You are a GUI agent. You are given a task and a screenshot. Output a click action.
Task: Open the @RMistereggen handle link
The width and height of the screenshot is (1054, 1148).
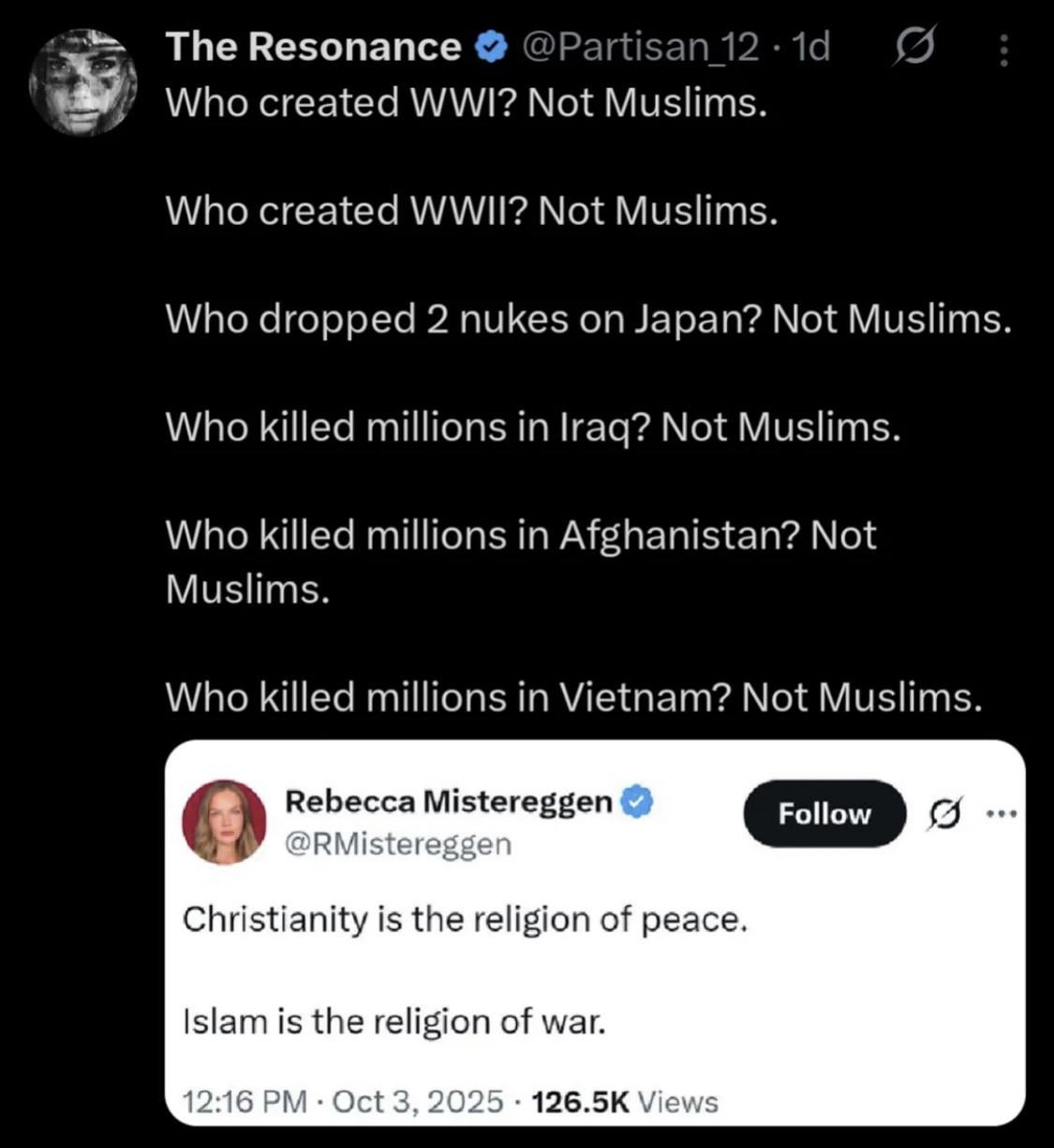[x=398, y=844]
